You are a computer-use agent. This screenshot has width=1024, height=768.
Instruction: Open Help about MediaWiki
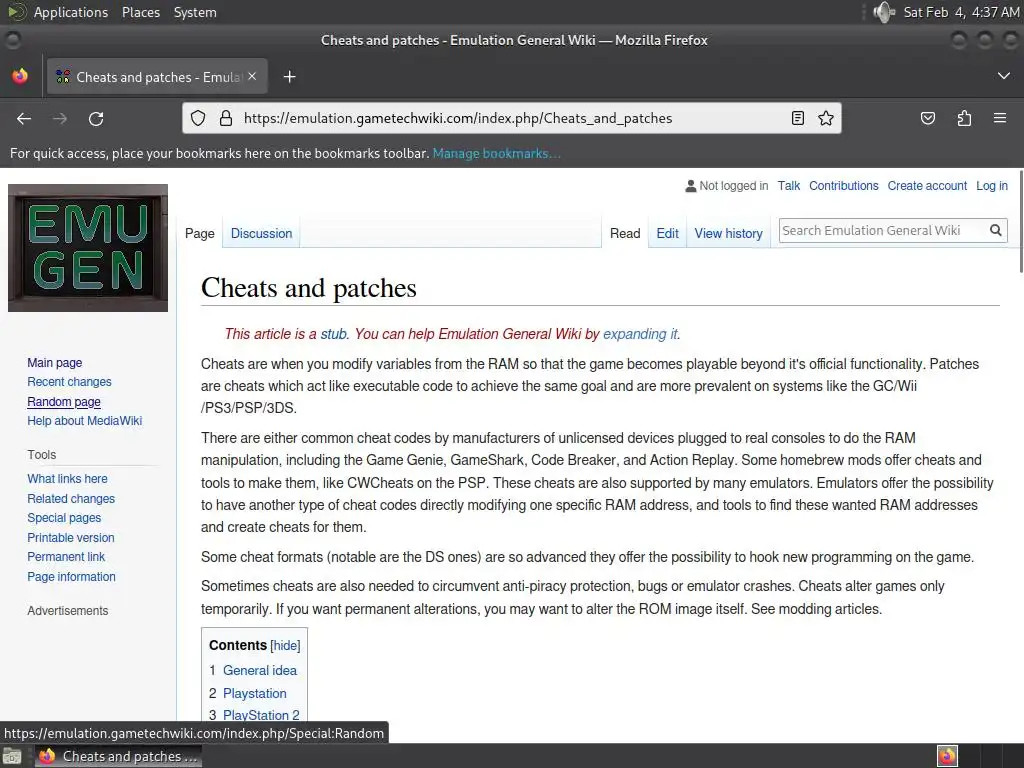point(84,421)
